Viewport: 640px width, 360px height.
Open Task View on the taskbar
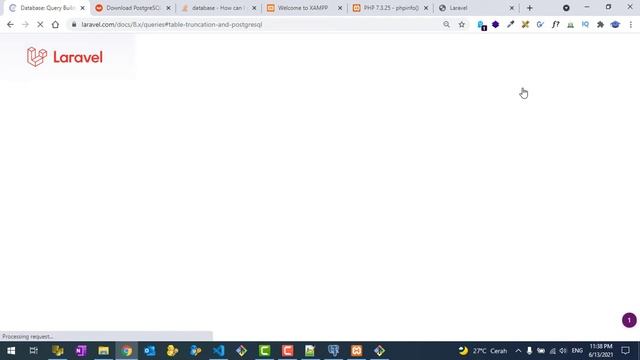tap(33, 351)
